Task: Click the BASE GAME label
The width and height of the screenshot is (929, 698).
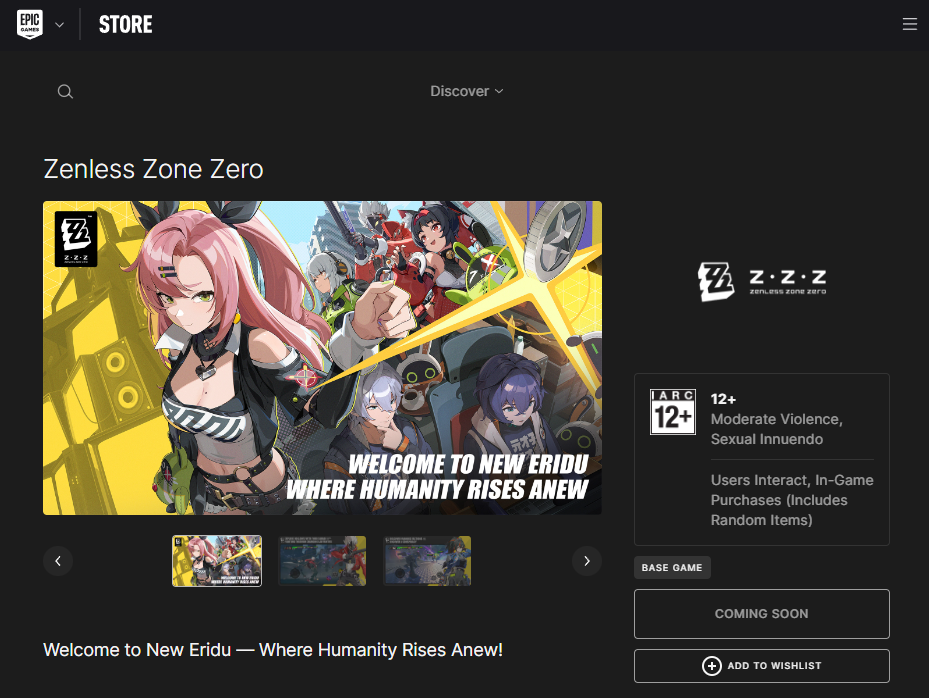Action: pyautogui.click(x=672, y=567)
